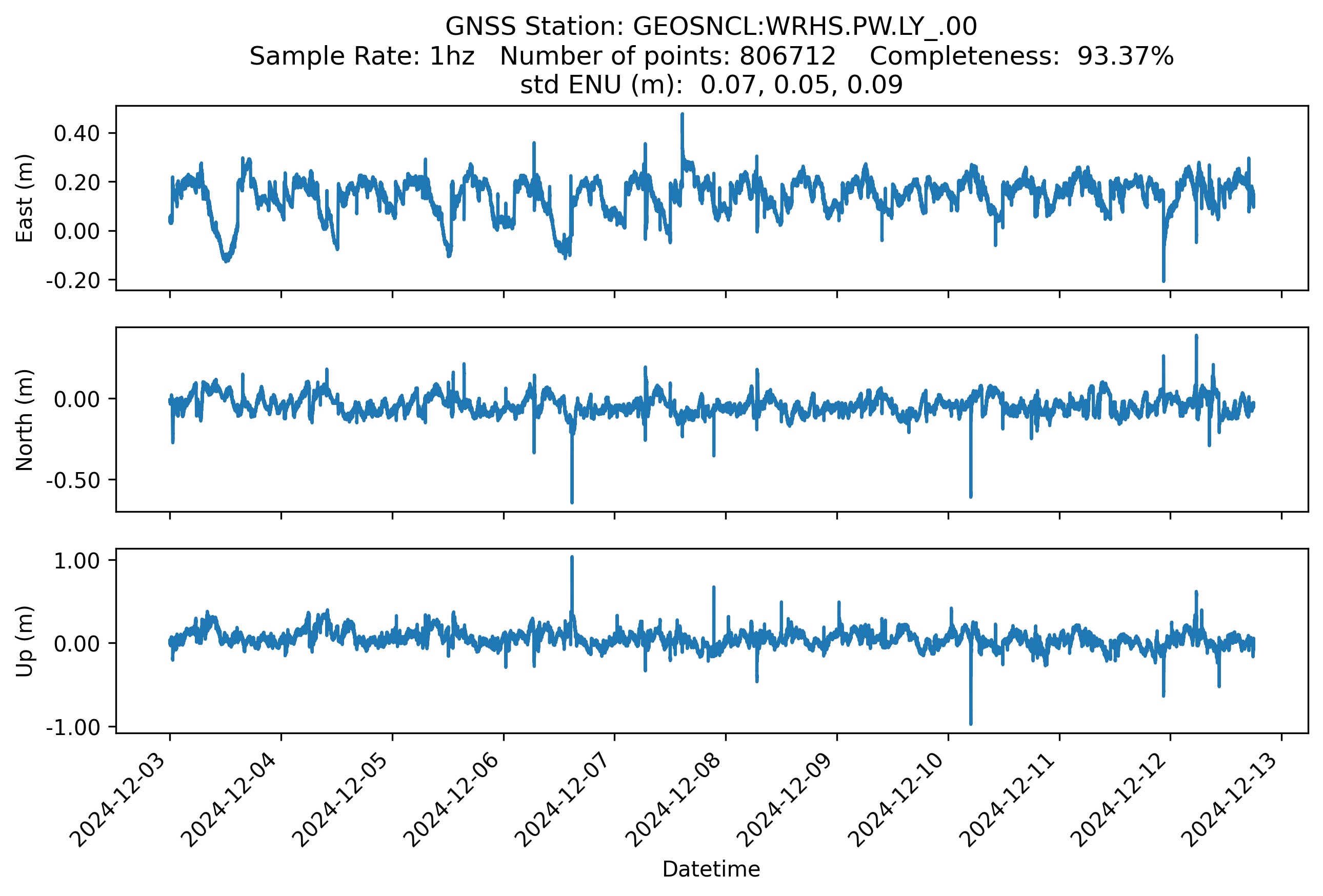Screen dimensions: 1323x896
Task: Click the -1.00 tick on Up axis
Action: click(x=73, y=727)
